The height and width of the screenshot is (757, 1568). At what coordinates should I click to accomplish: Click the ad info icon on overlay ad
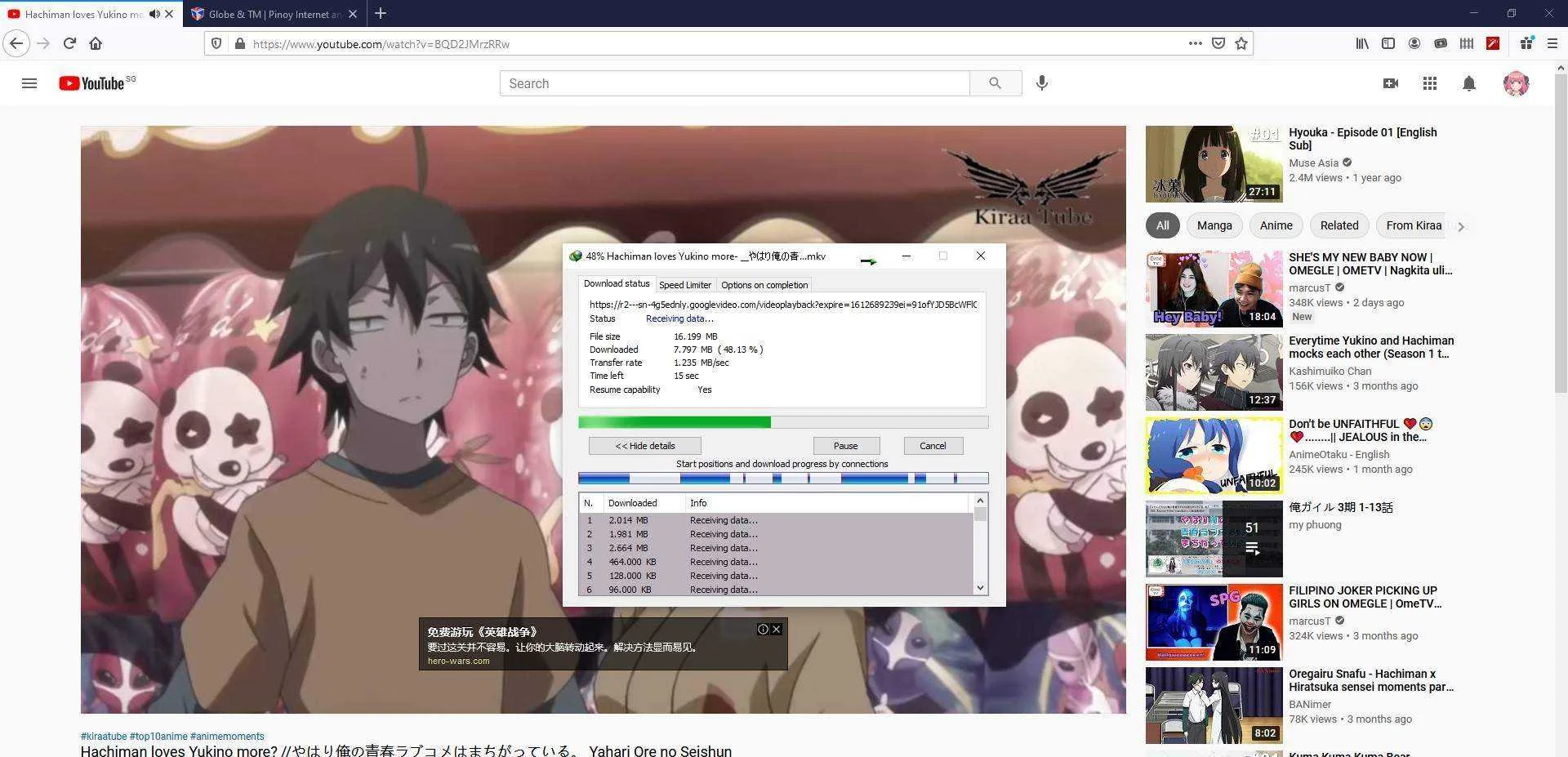762,629
